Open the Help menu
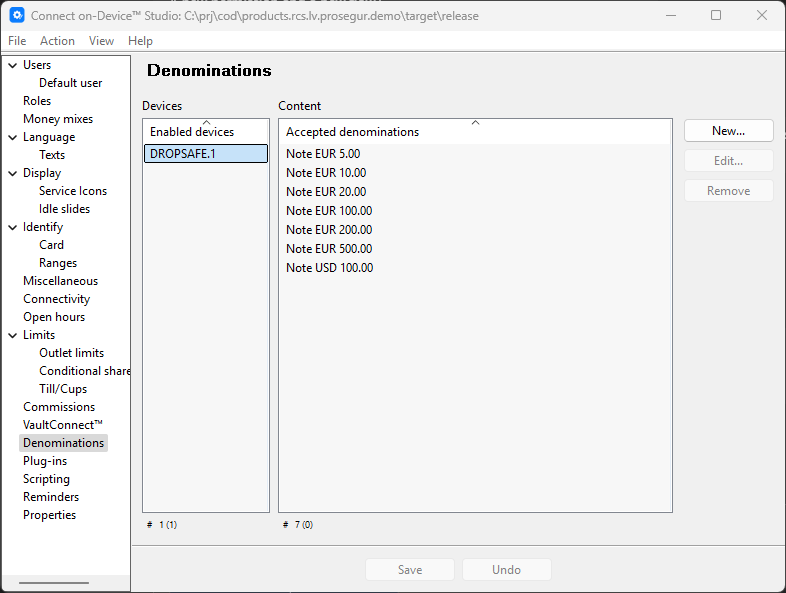 tap(140, 41)
